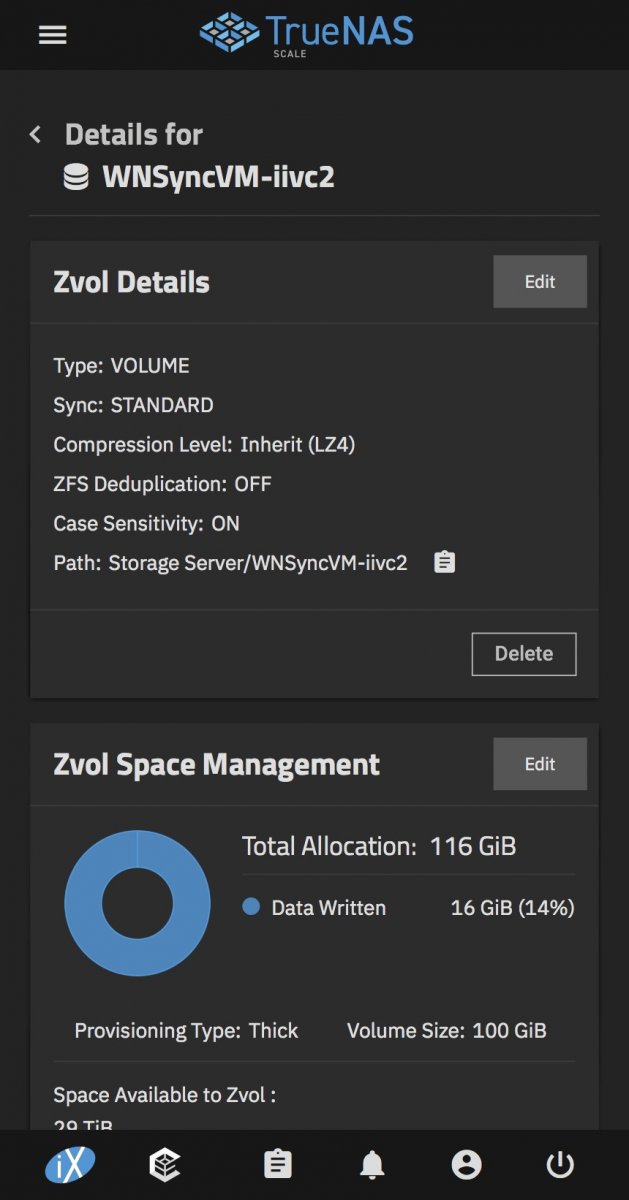Click the TrueNAS SCALE logo
This screenshot has width=629, height=1200.
pos(306,34)
